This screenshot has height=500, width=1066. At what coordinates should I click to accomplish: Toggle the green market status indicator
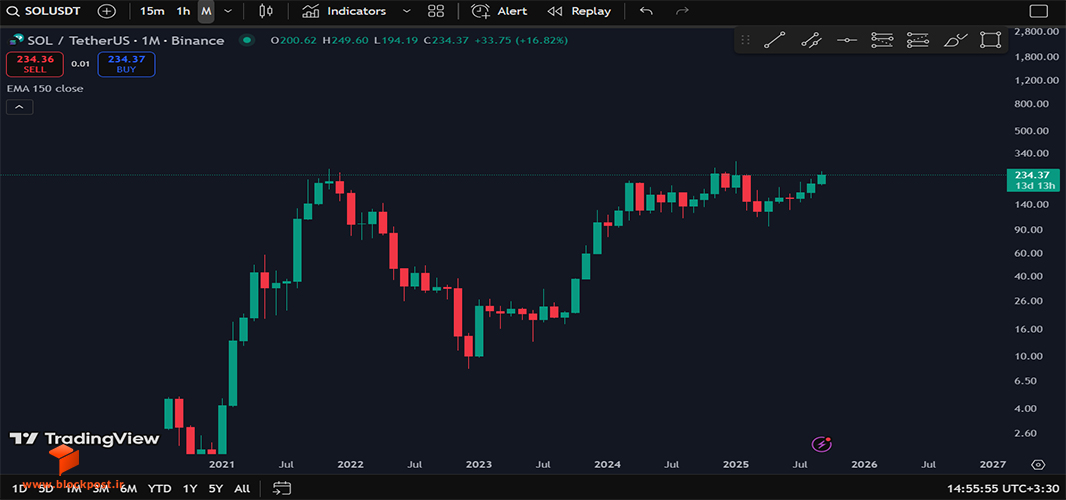(x=247, y=41)
